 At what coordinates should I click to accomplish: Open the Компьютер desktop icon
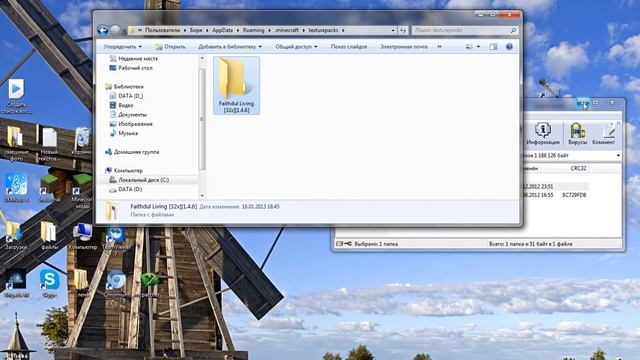[x=83, y=237]
